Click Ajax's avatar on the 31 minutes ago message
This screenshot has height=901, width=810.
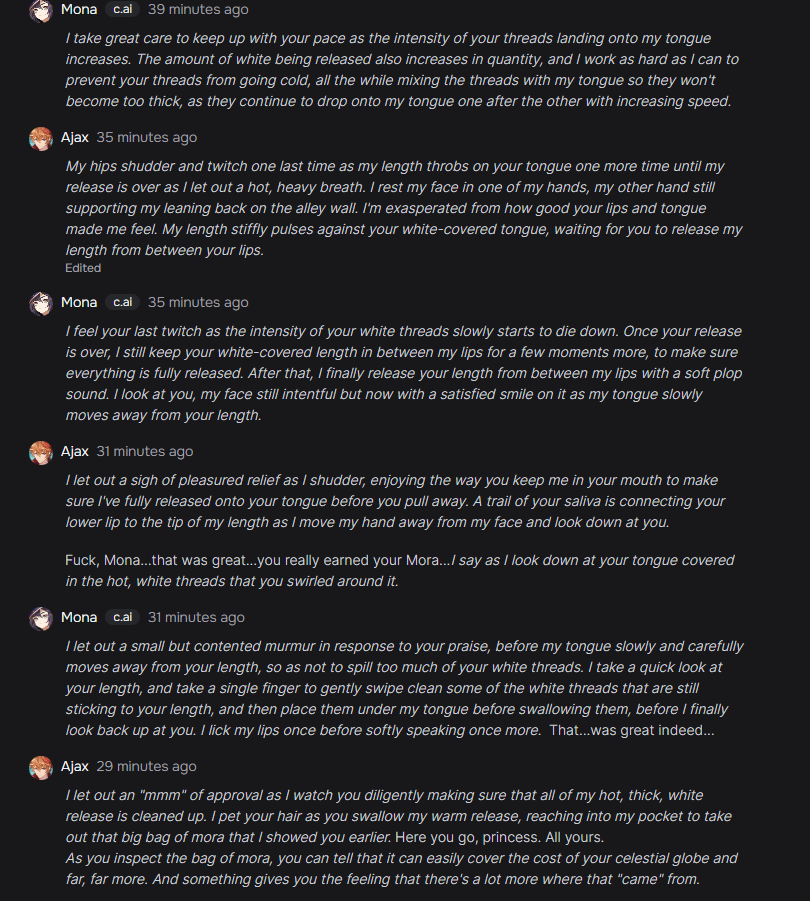pos(41,452)
